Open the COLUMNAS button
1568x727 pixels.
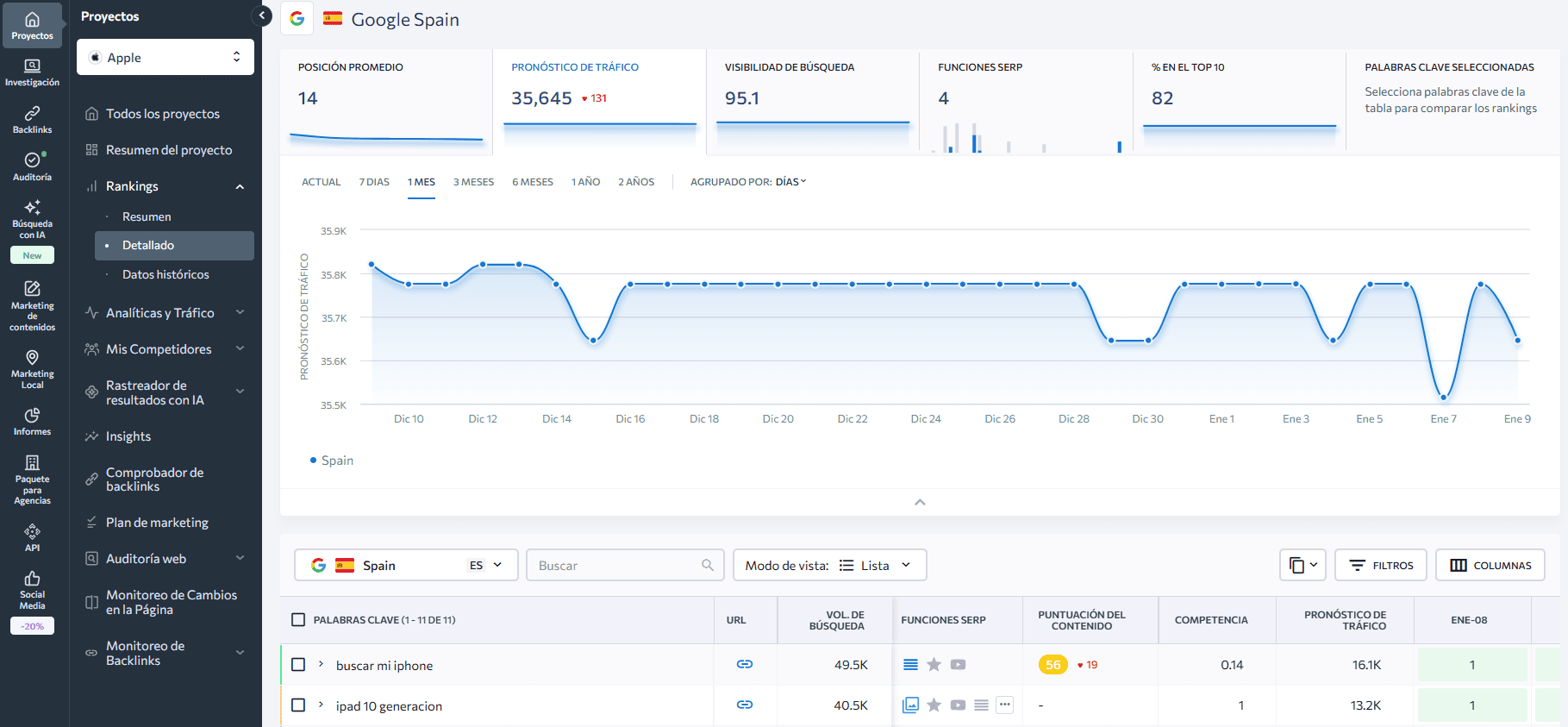(1490, 566)
